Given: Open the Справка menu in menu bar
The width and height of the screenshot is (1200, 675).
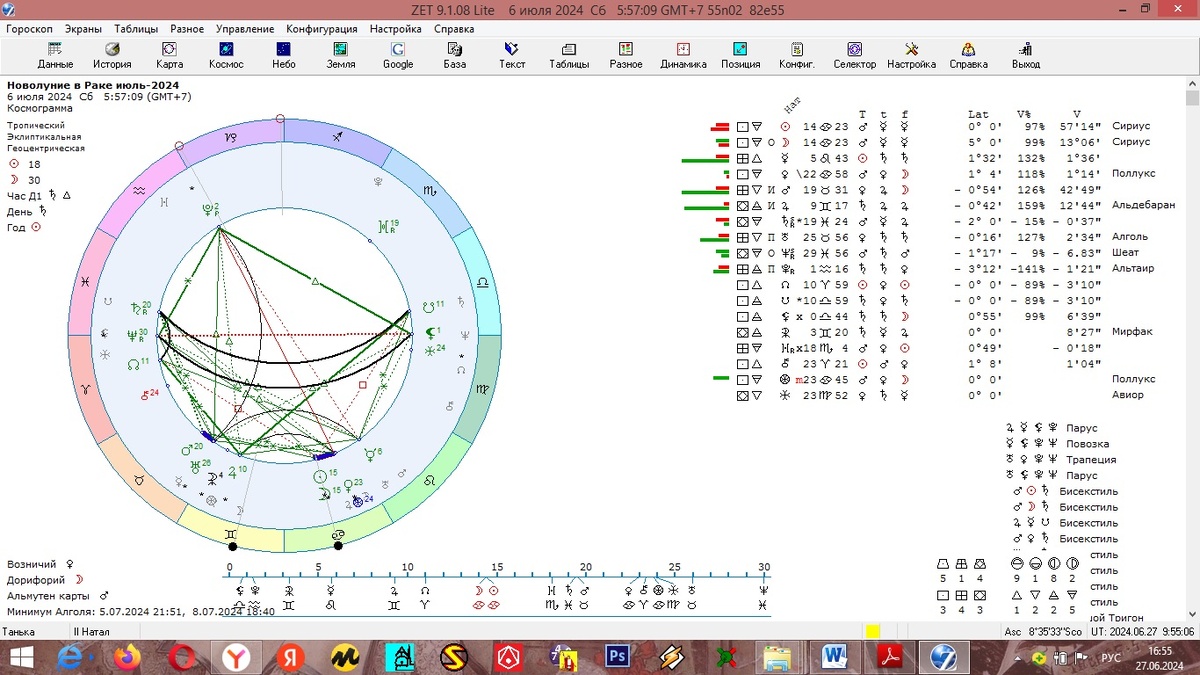Looking at the screenshot, I should point(454,29).
